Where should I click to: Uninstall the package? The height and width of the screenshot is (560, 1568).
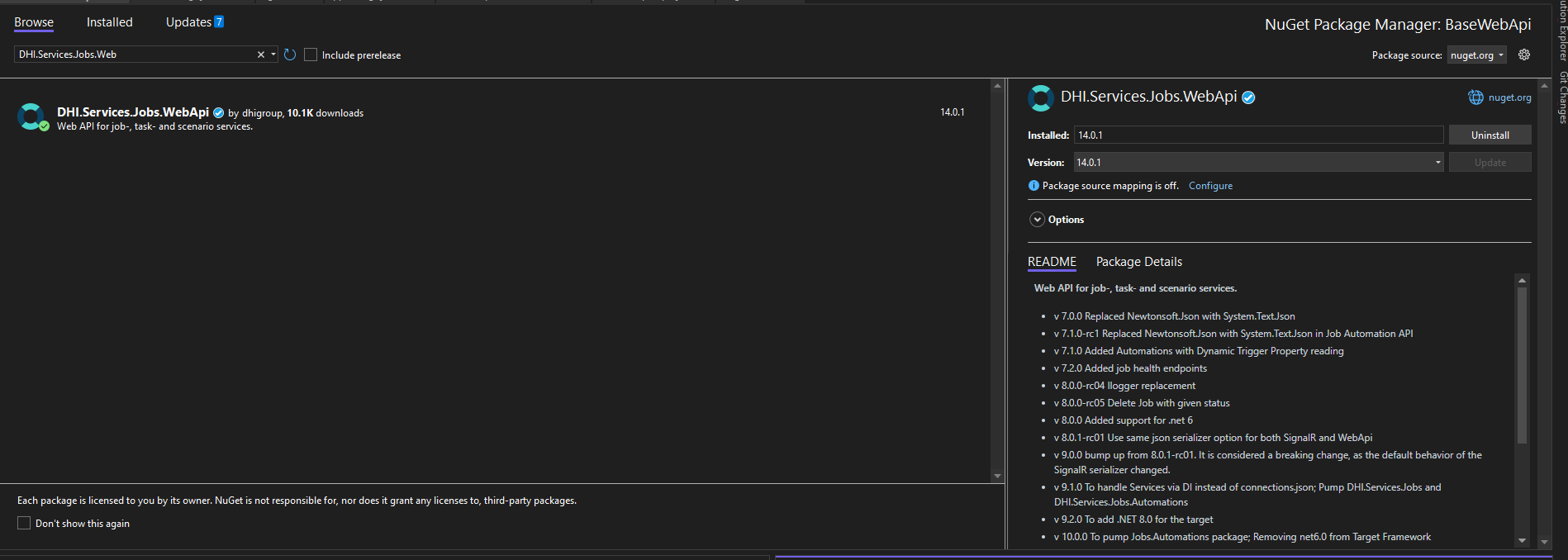point(1490,135)
